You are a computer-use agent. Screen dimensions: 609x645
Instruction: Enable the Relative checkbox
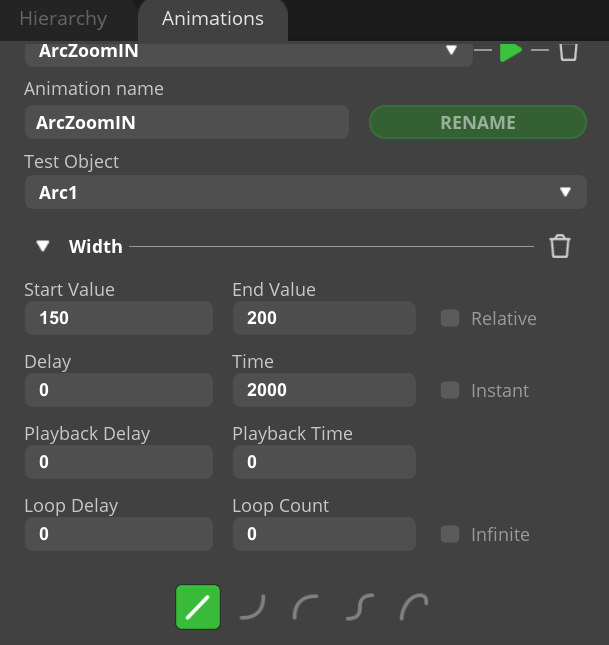(450, 318)
